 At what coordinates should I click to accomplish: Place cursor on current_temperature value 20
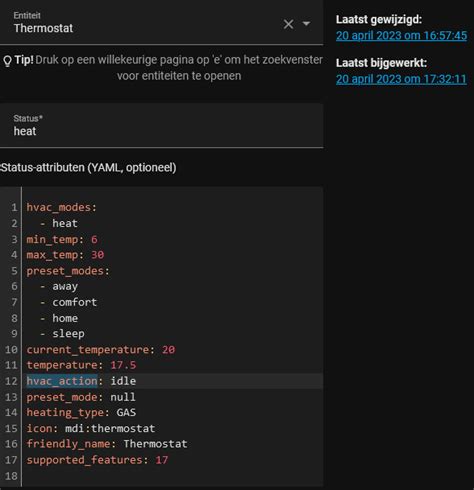point(168,350)
